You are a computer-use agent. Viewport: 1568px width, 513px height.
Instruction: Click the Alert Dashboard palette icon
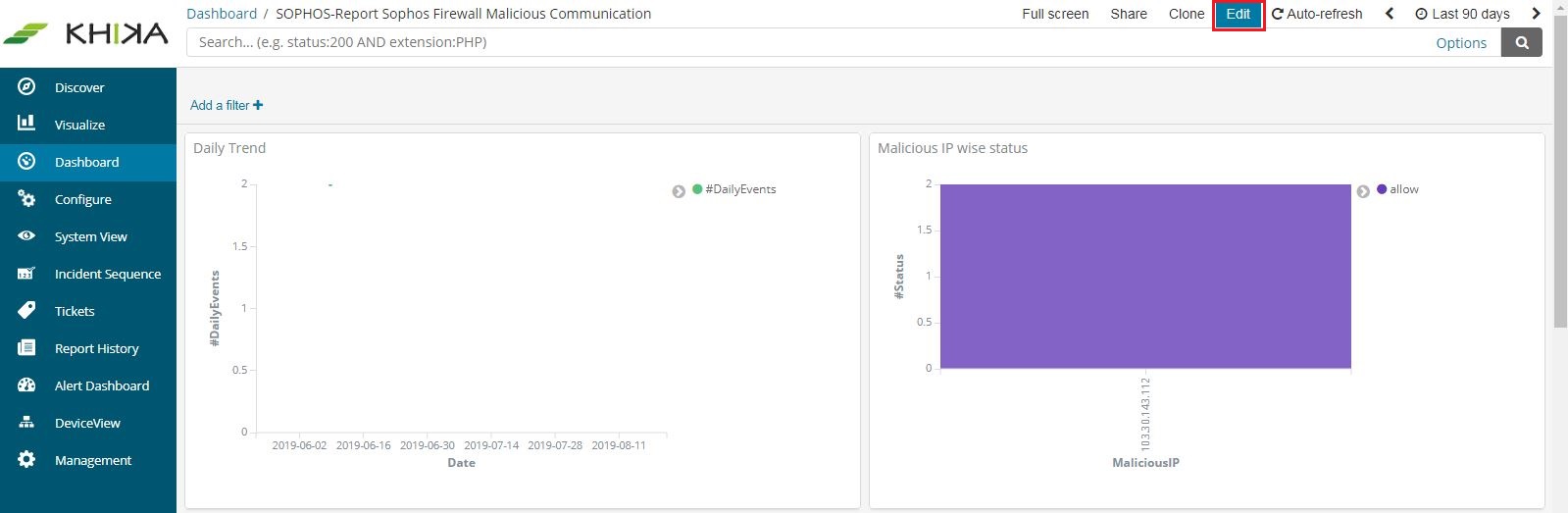pos(26,385)
